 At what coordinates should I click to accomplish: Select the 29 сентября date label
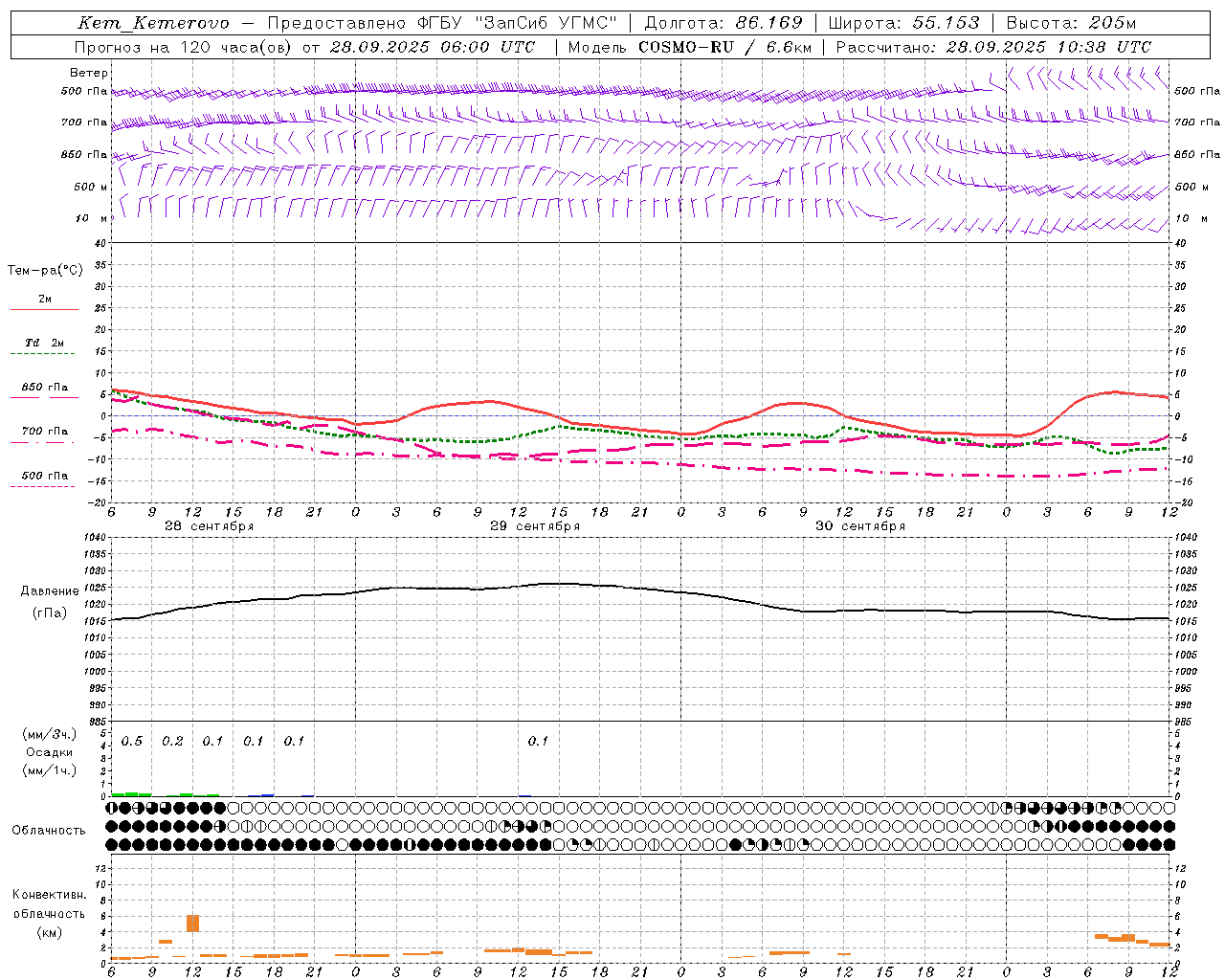pos(534,526)
